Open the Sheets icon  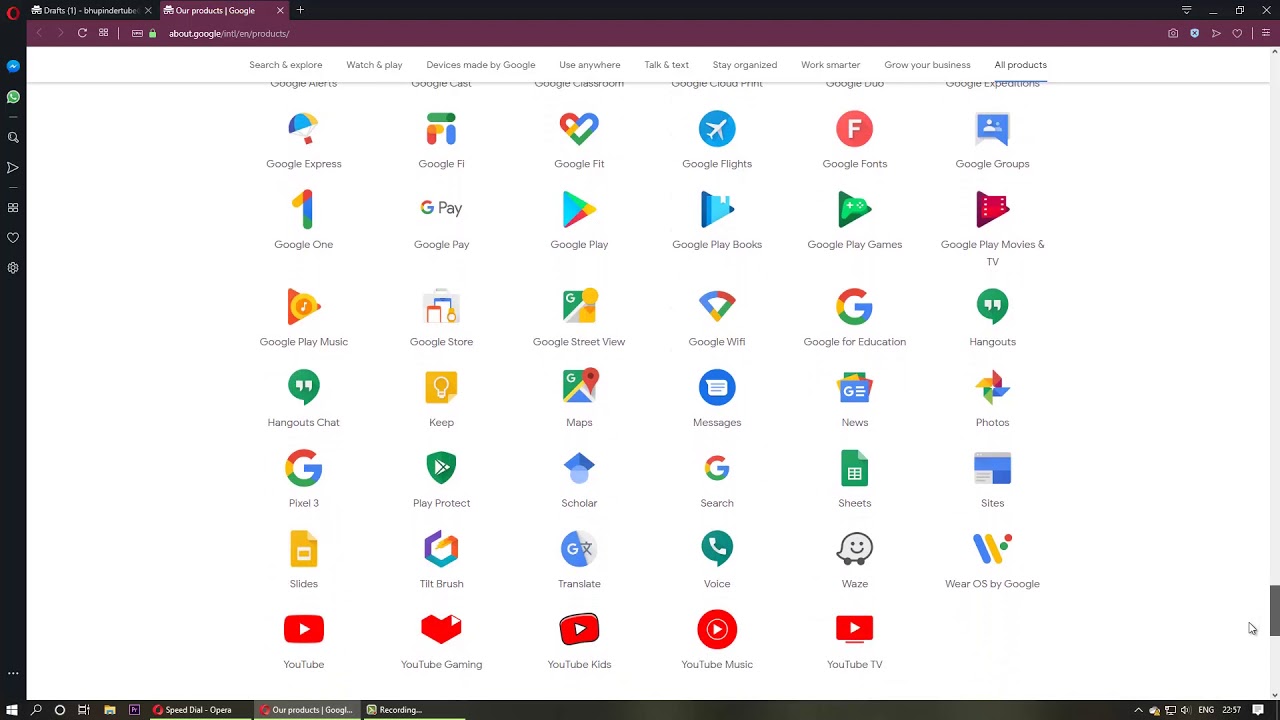(855, 468)
